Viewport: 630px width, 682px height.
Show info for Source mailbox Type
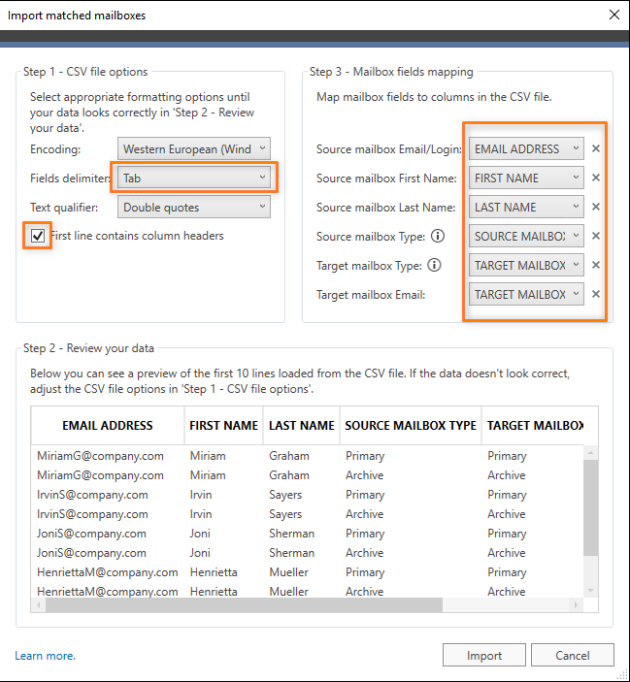tap(438, 236)
